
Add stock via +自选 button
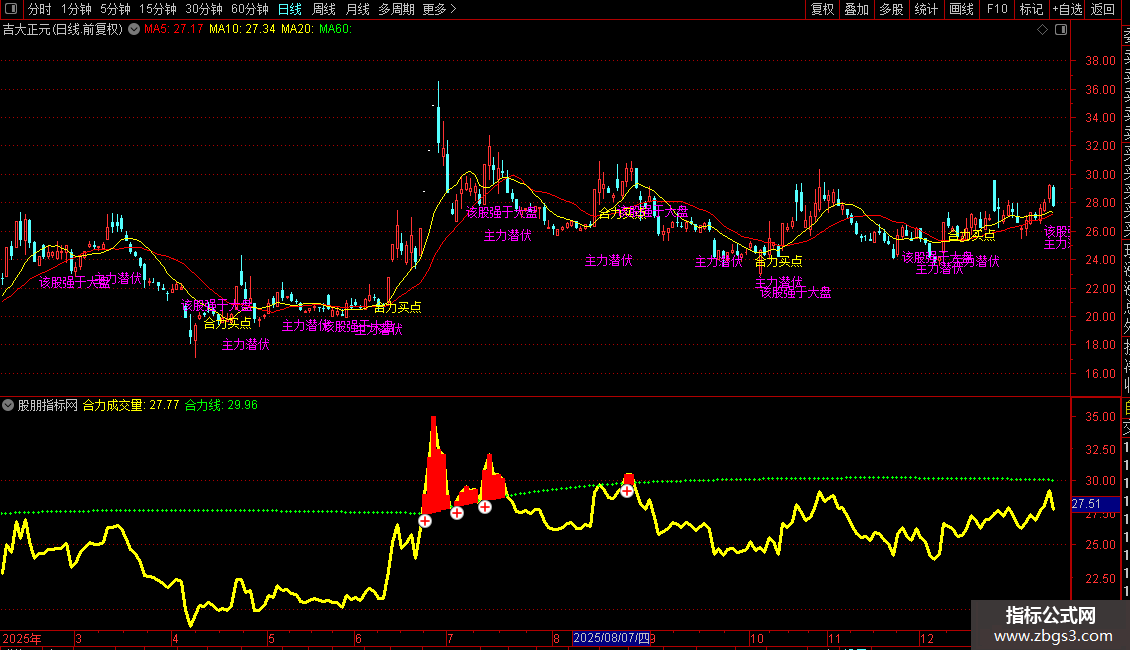pyautogui.click(x=1067, y=9)
